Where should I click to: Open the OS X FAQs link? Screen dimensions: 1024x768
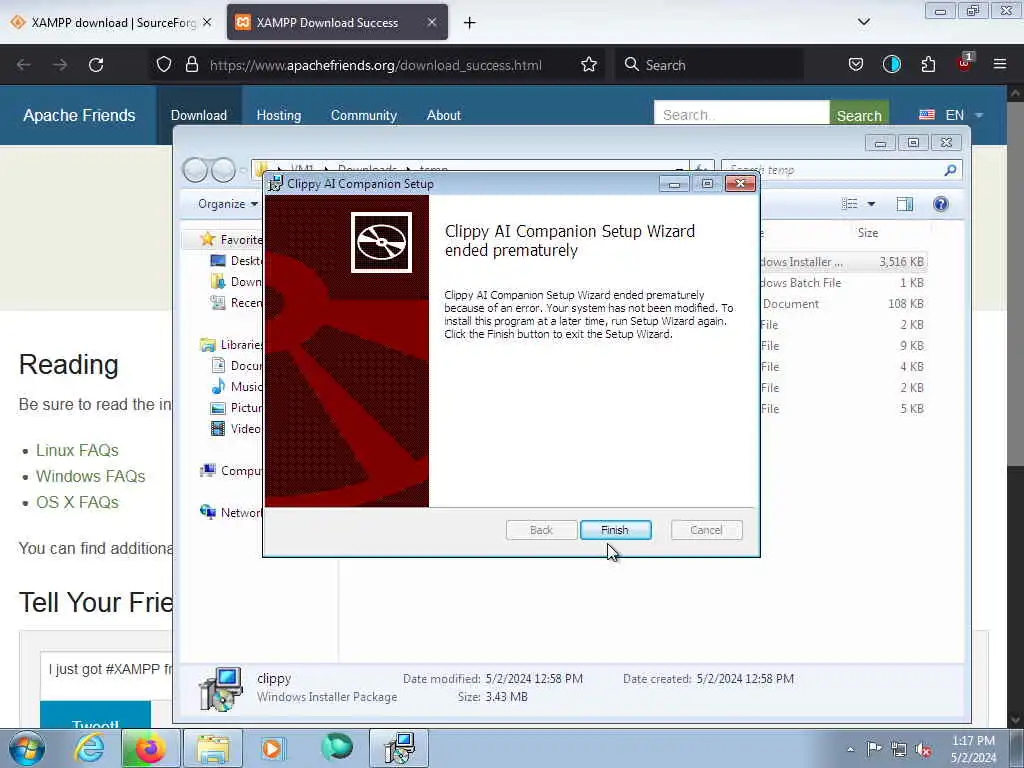77,502
